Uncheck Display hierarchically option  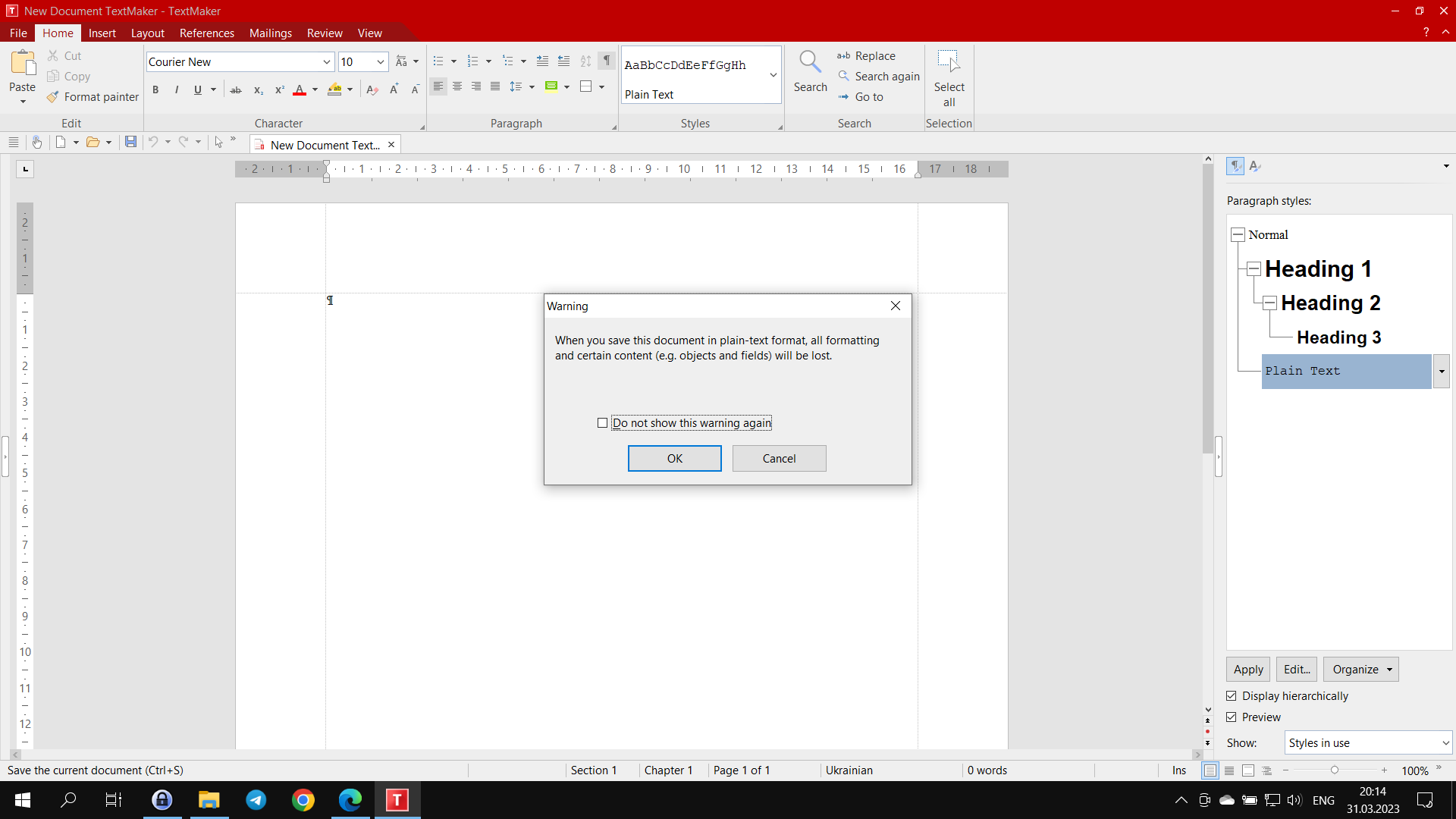pos(1232,696)
